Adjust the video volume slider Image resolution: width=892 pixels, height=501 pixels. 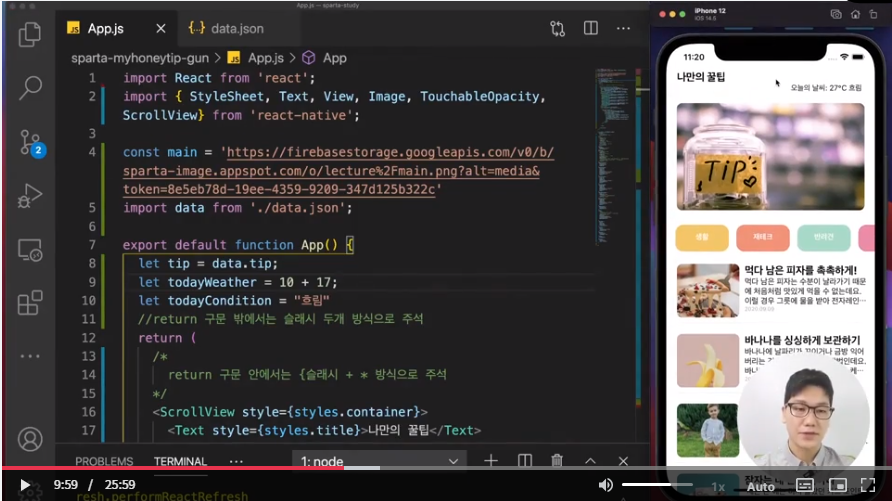coord(657,485)
